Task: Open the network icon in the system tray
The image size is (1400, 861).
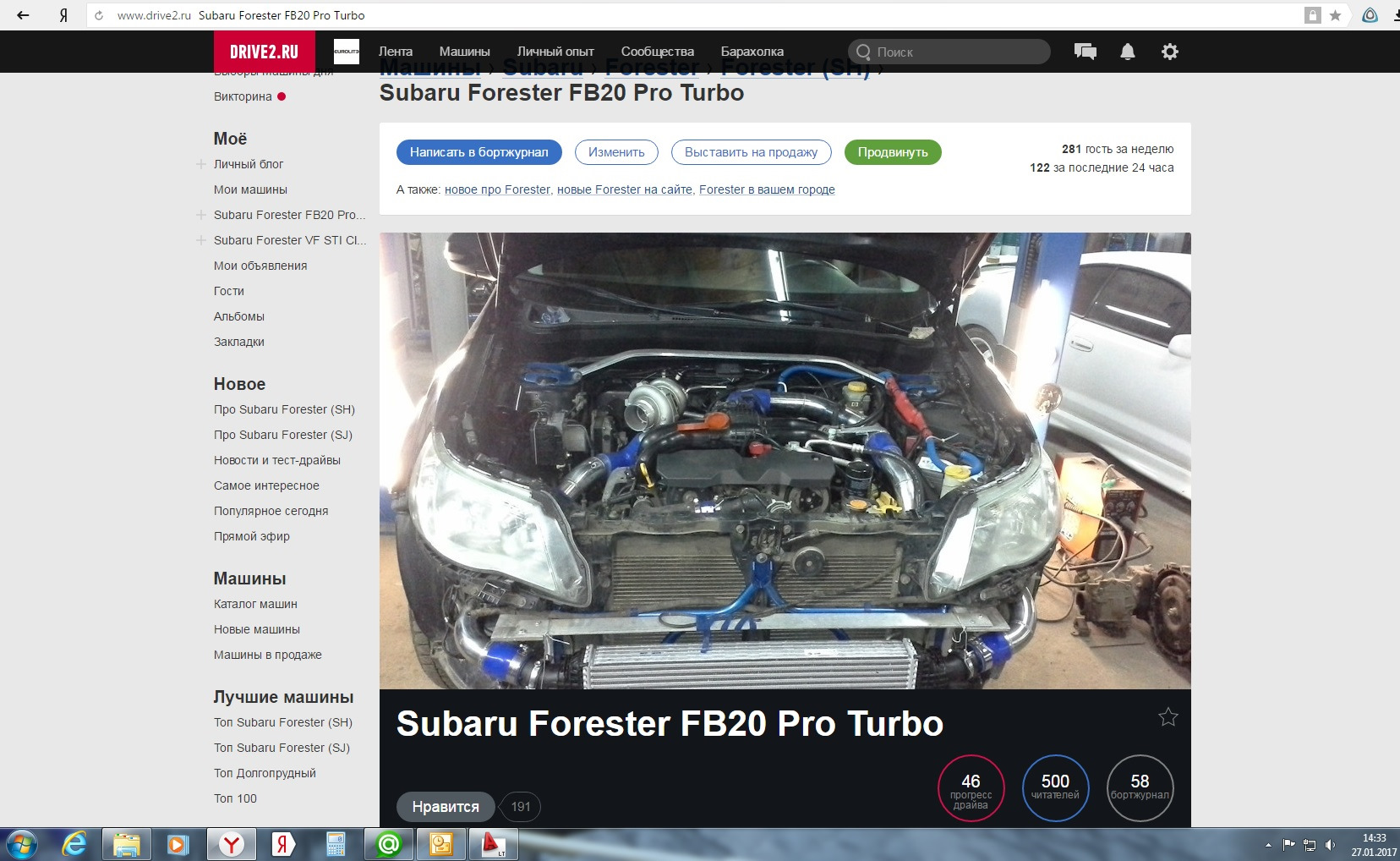Action: (x=1310, y=845)
